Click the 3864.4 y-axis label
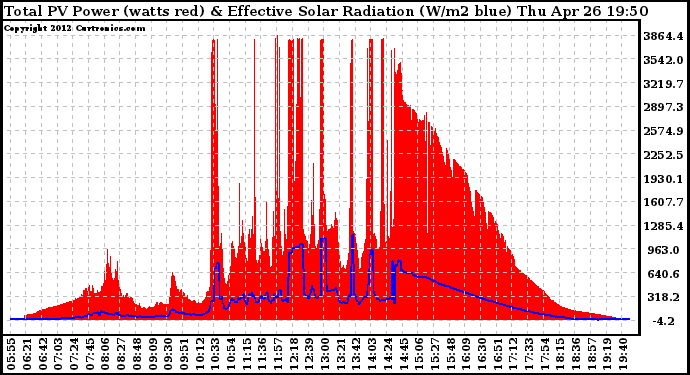The width and height of the screenshot is (690, 375). click(664, 36)
